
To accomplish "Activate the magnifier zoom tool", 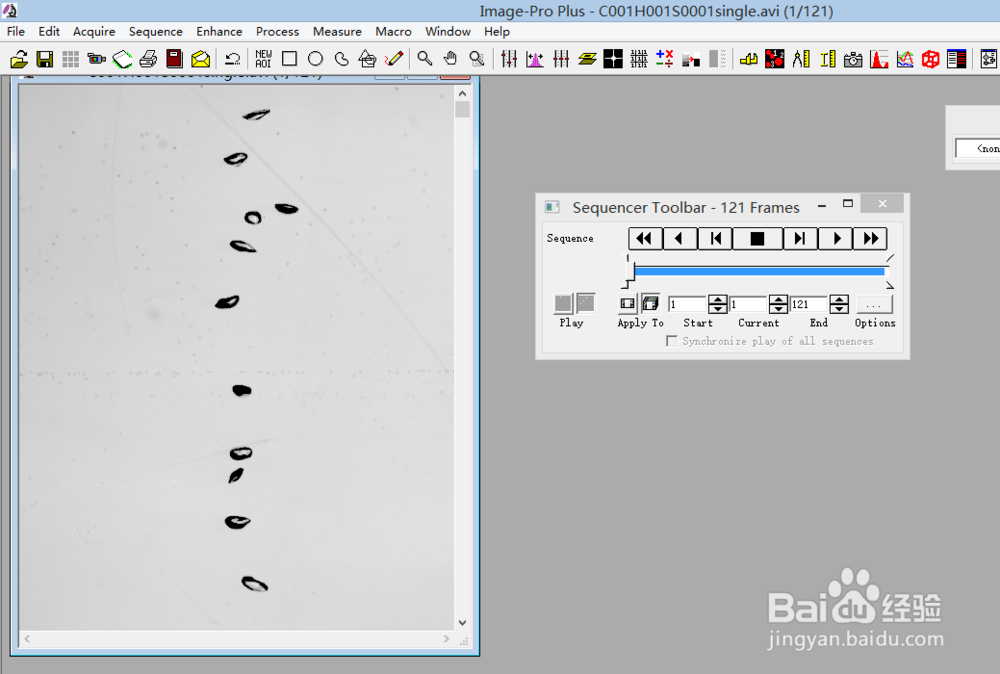I will pos(424,59).
